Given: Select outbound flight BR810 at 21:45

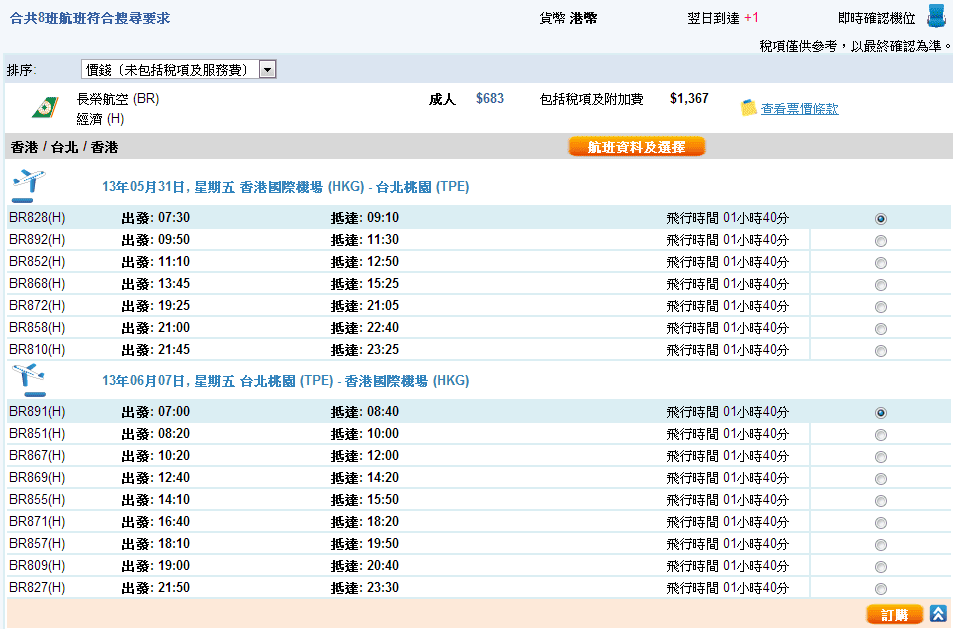Looking at the screenshot, I should 880,351.
